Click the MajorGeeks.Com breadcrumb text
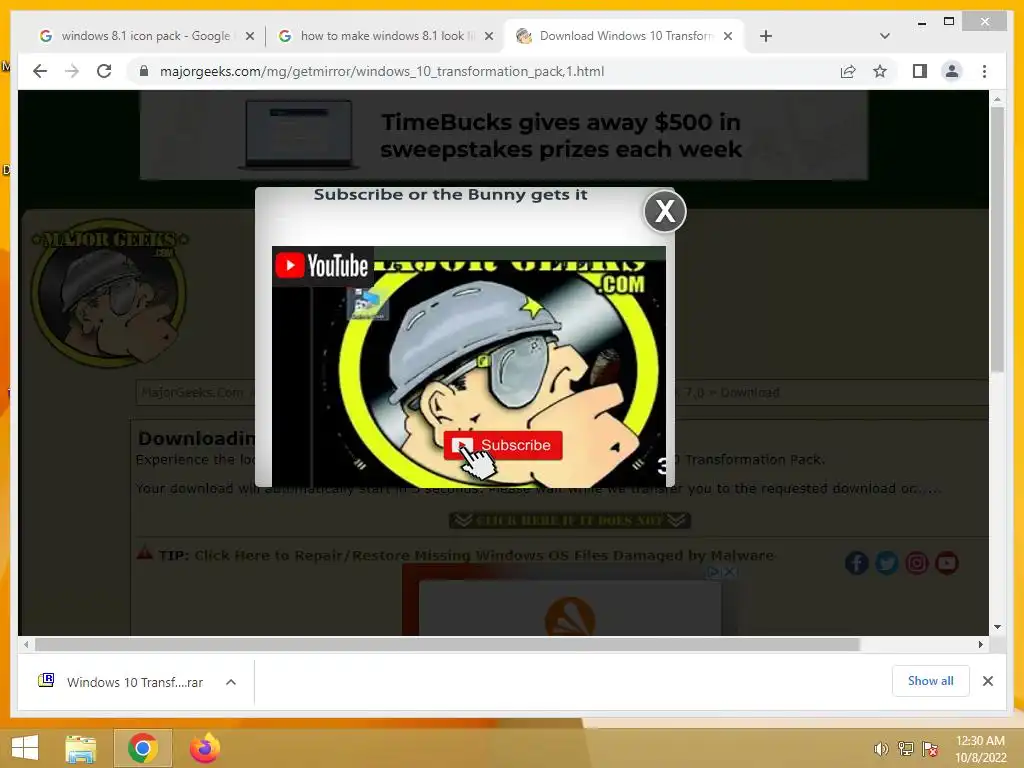1024x768 pixels. 192,392
